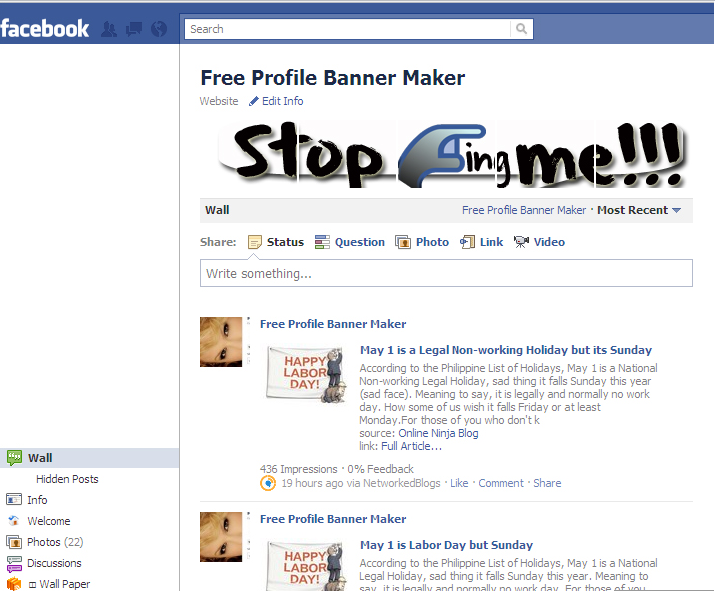
Task: Like the first wall post
Action: [x=459, y=483]
